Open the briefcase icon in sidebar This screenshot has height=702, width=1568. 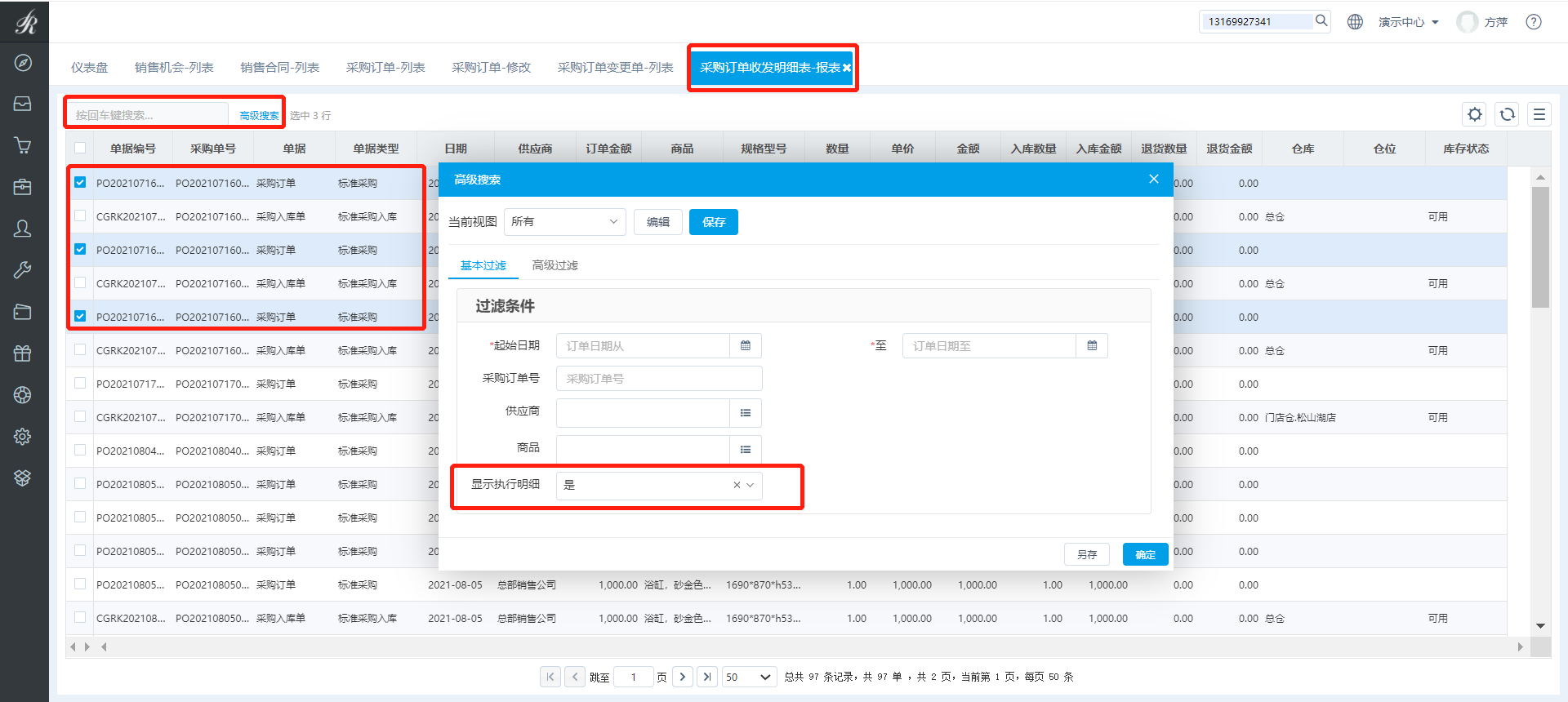[x=23, y=187]
